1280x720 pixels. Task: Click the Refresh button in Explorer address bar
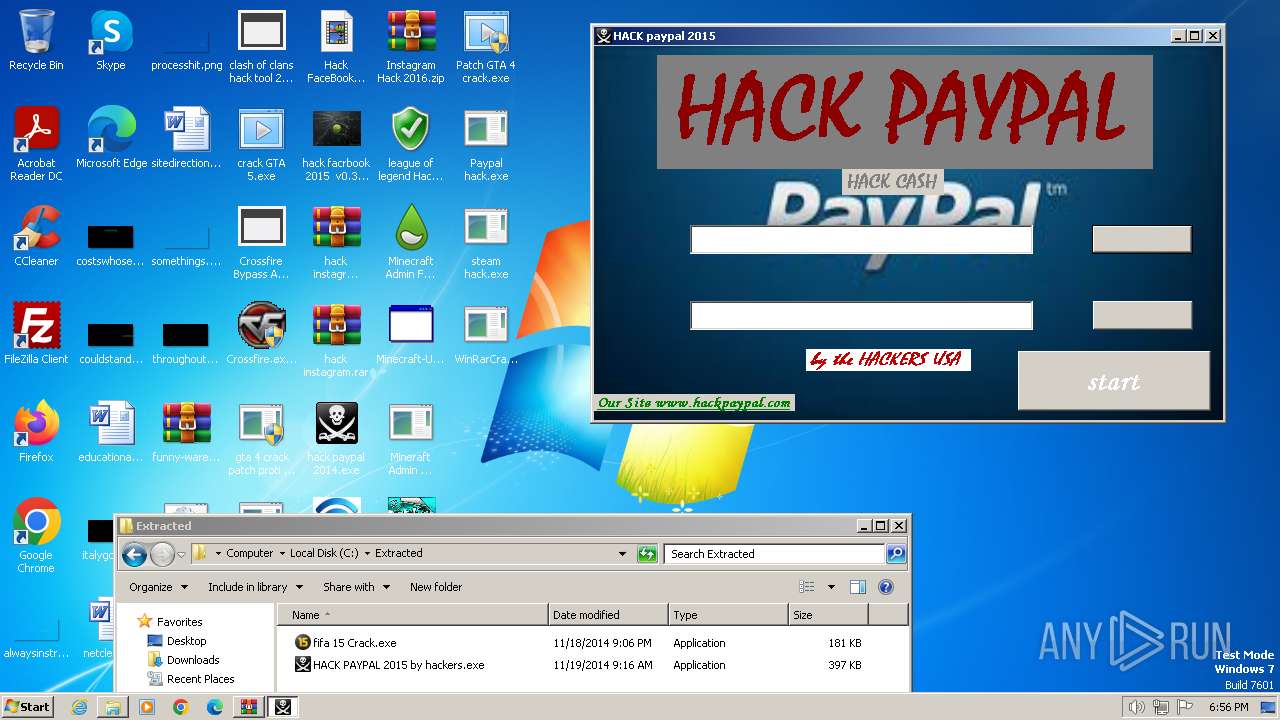click(x=647, y=553)
